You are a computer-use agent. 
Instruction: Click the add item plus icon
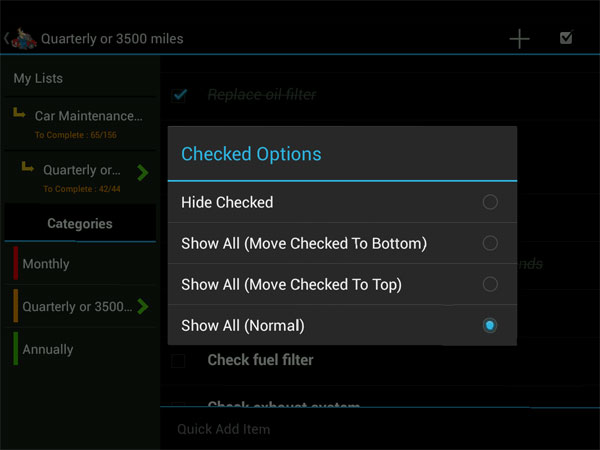519,39
